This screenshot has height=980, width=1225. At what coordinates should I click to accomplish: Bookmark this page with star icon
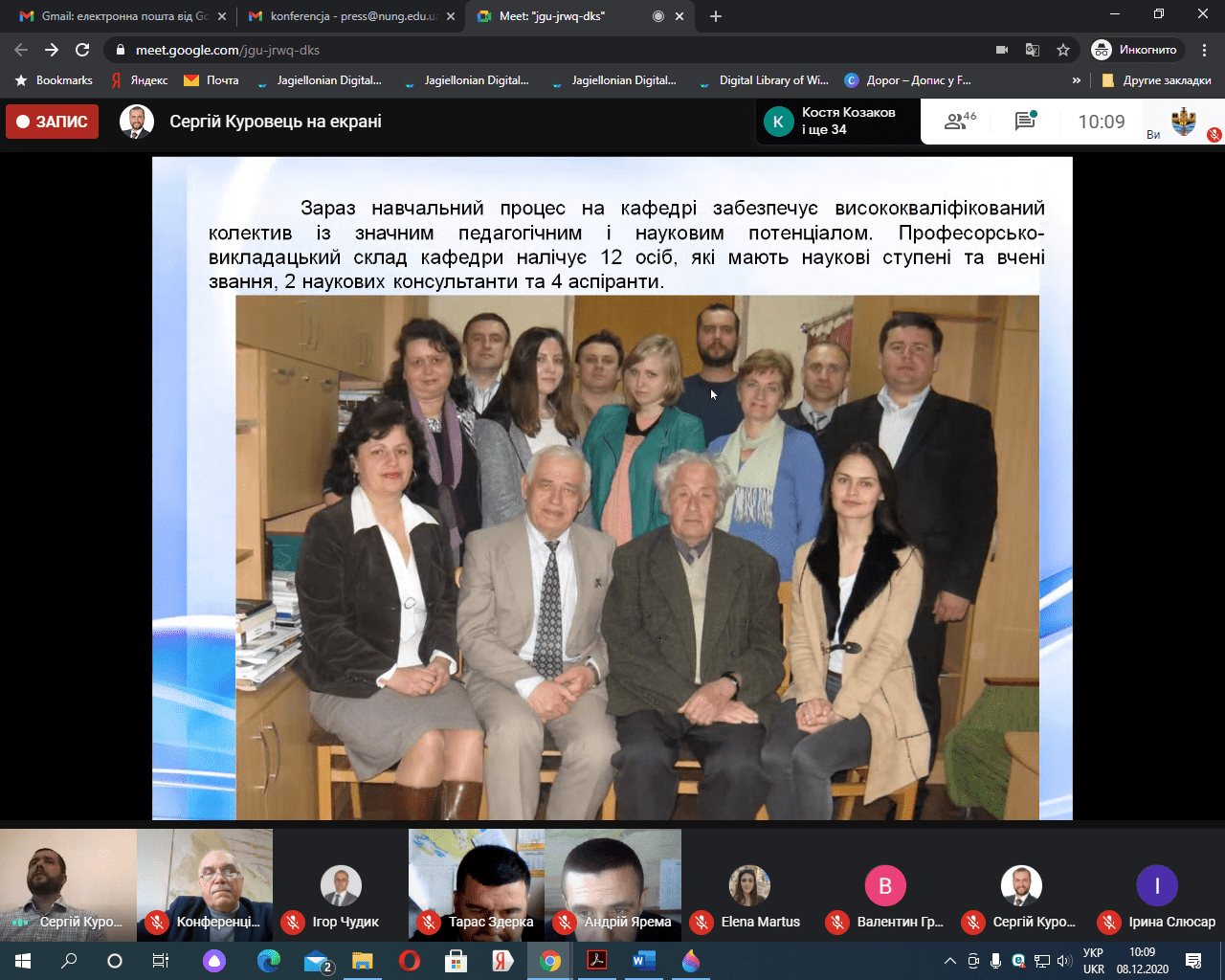pos(1062,50)
